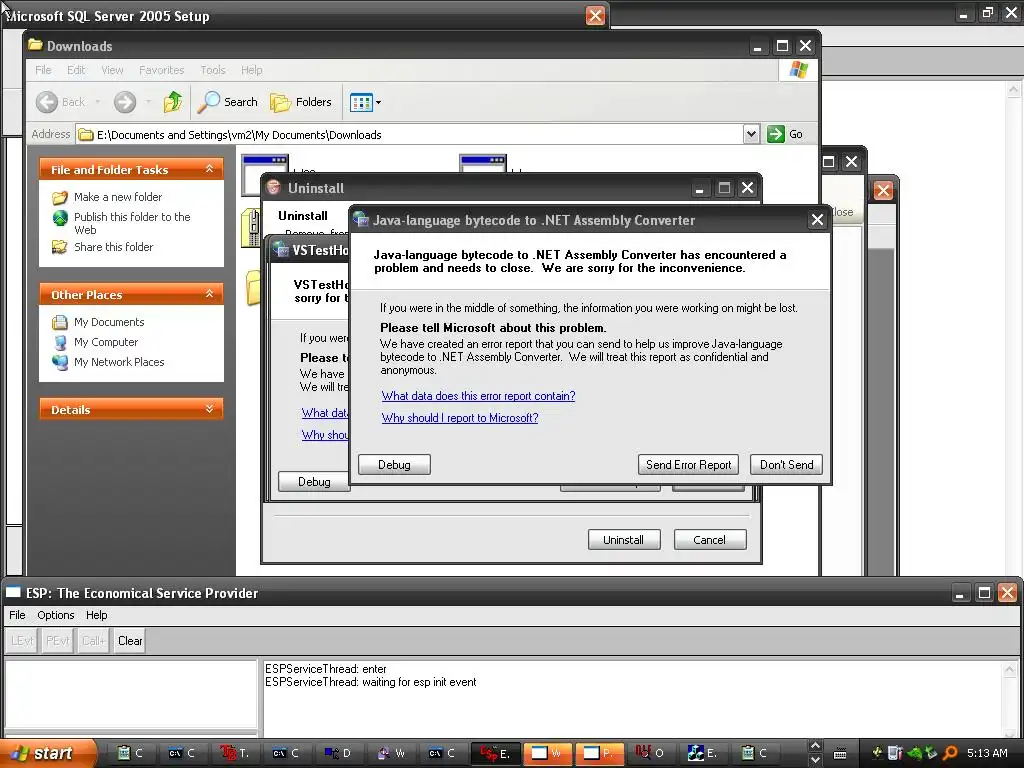Click the PEvt button in ESP toolbar
Viewport: 1024px width, 768px height.
(57, 641)
